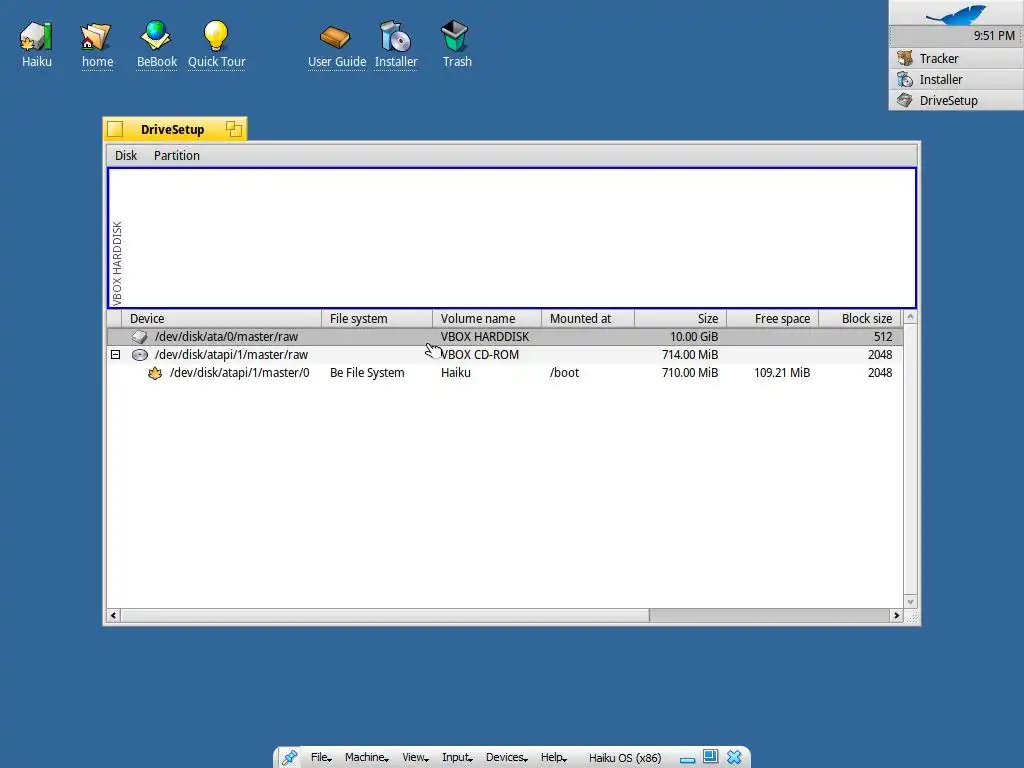Click the 109.21 MiB free space cell
The image size is (1024, 768).
tap(782, 373)
